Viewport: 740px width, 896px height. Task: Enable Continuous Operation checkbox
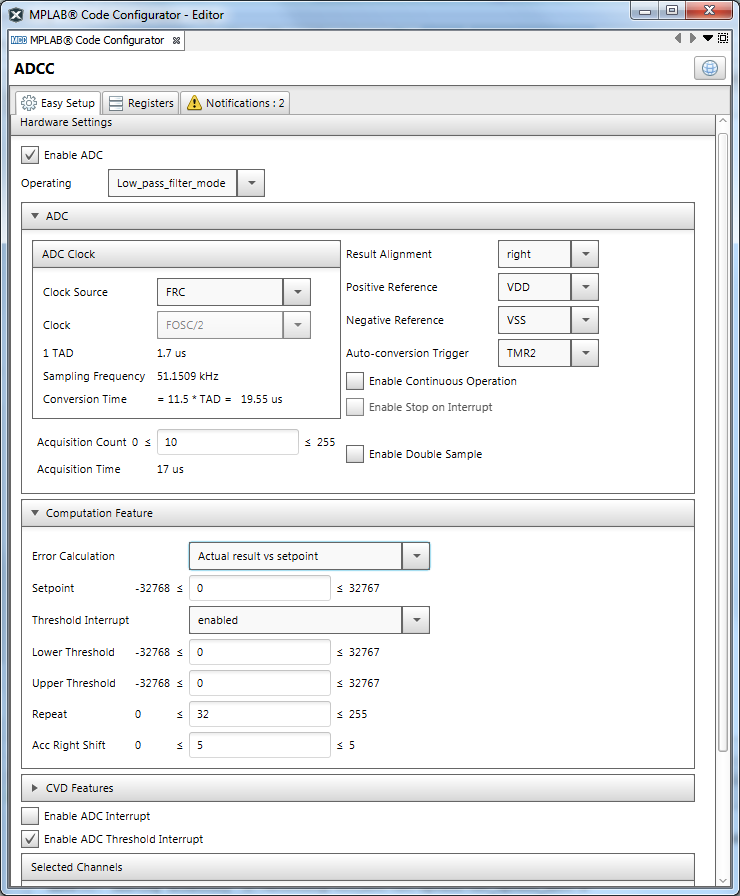(x=355, y=381)
